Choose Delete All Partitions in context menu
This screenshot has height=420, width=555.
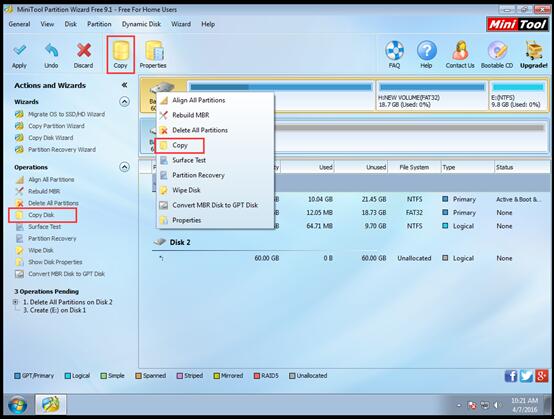point(215,130)
